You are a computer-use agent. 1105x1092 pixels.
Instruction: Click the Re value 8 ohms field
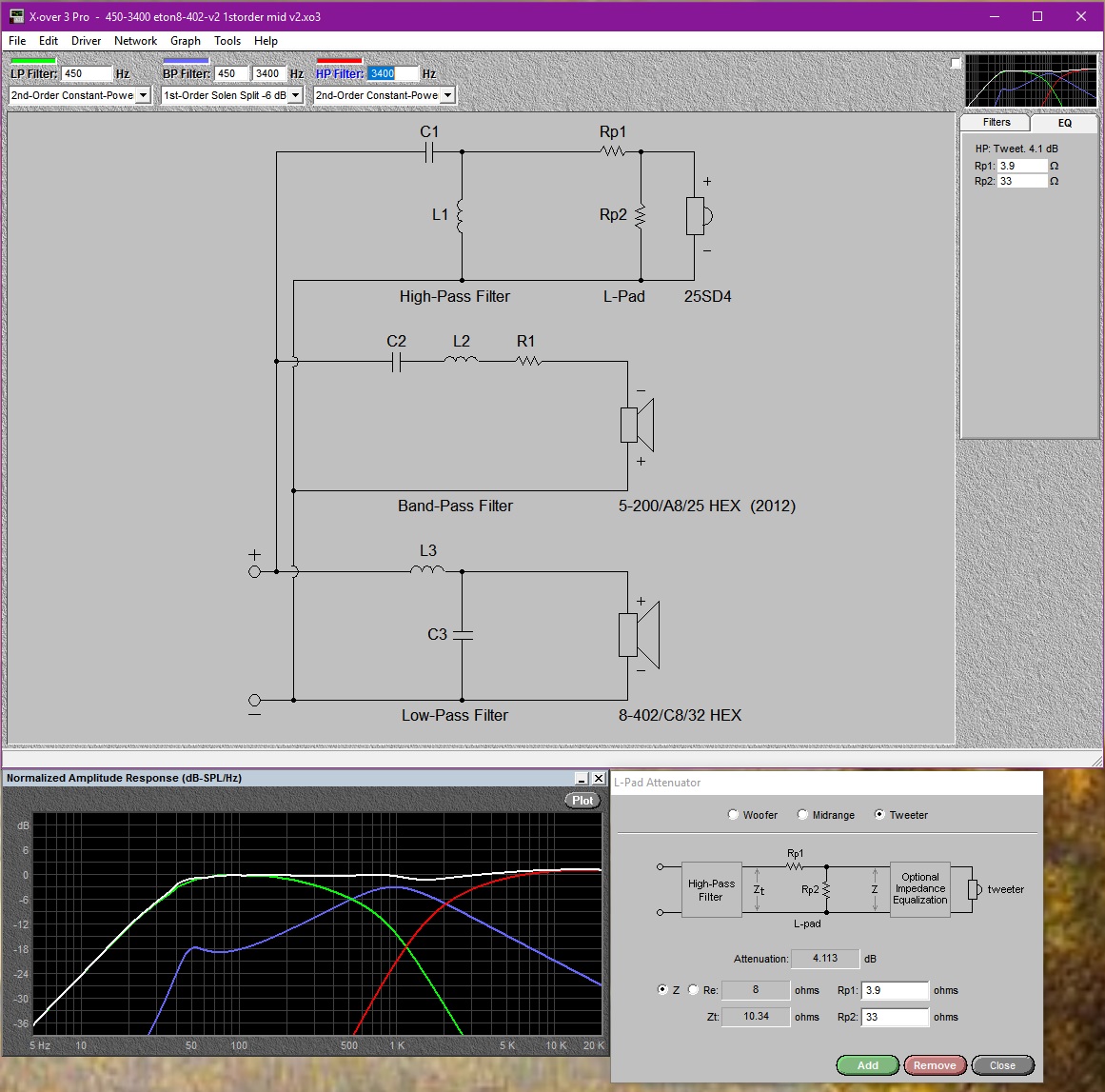[x=756, y=989]
